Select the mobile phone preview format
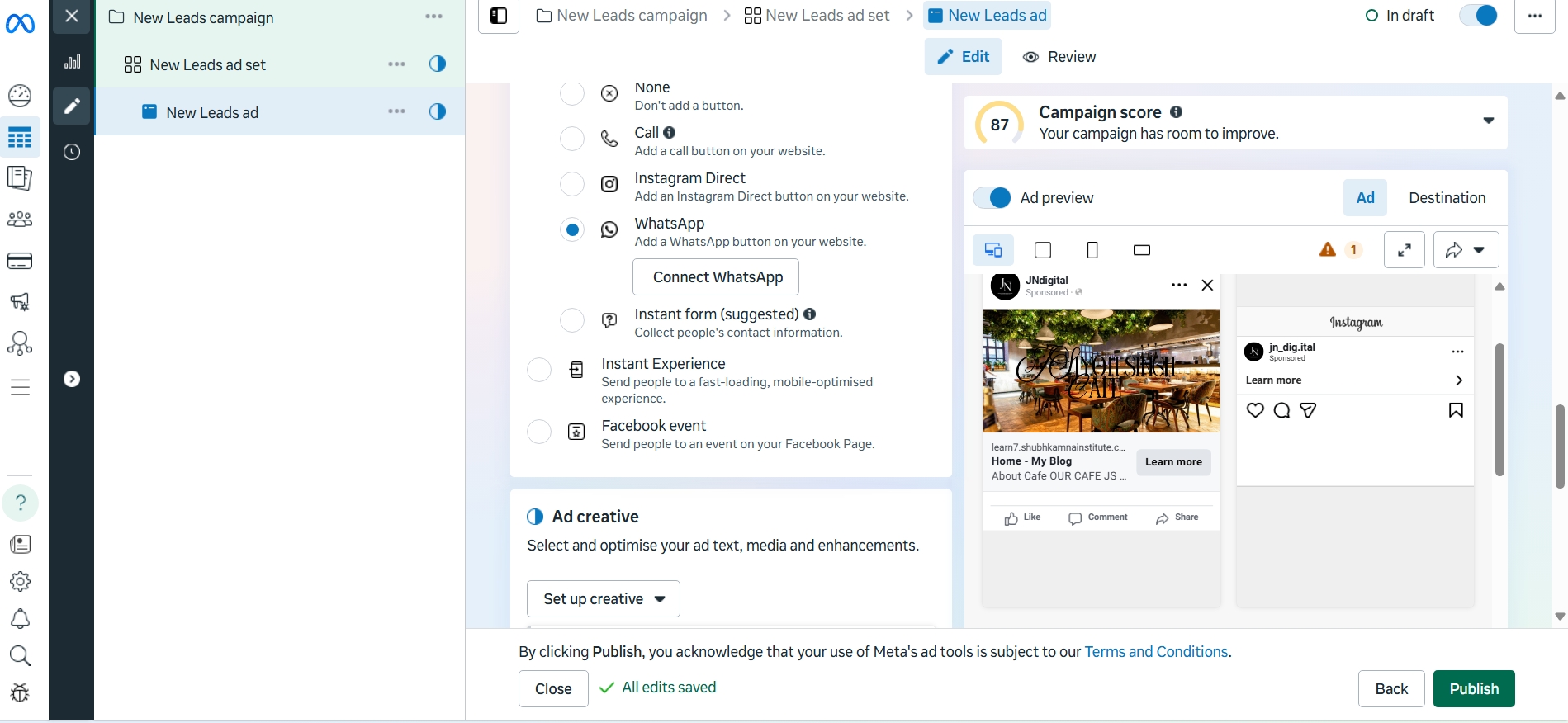This screenshot has width=1568, height=723. point(1092,250)
